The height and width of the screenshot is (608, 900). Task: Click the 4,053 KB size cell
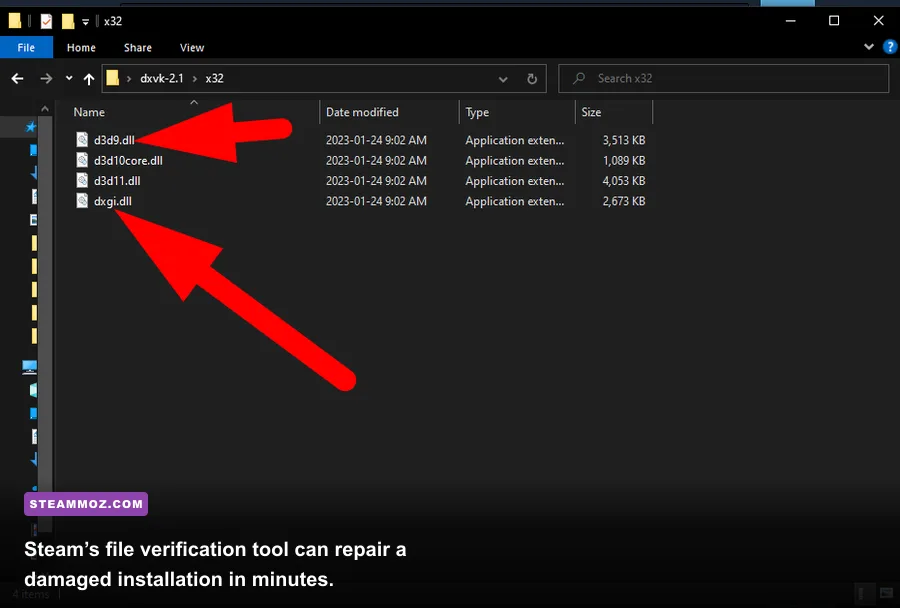click(x=624, y=181)
